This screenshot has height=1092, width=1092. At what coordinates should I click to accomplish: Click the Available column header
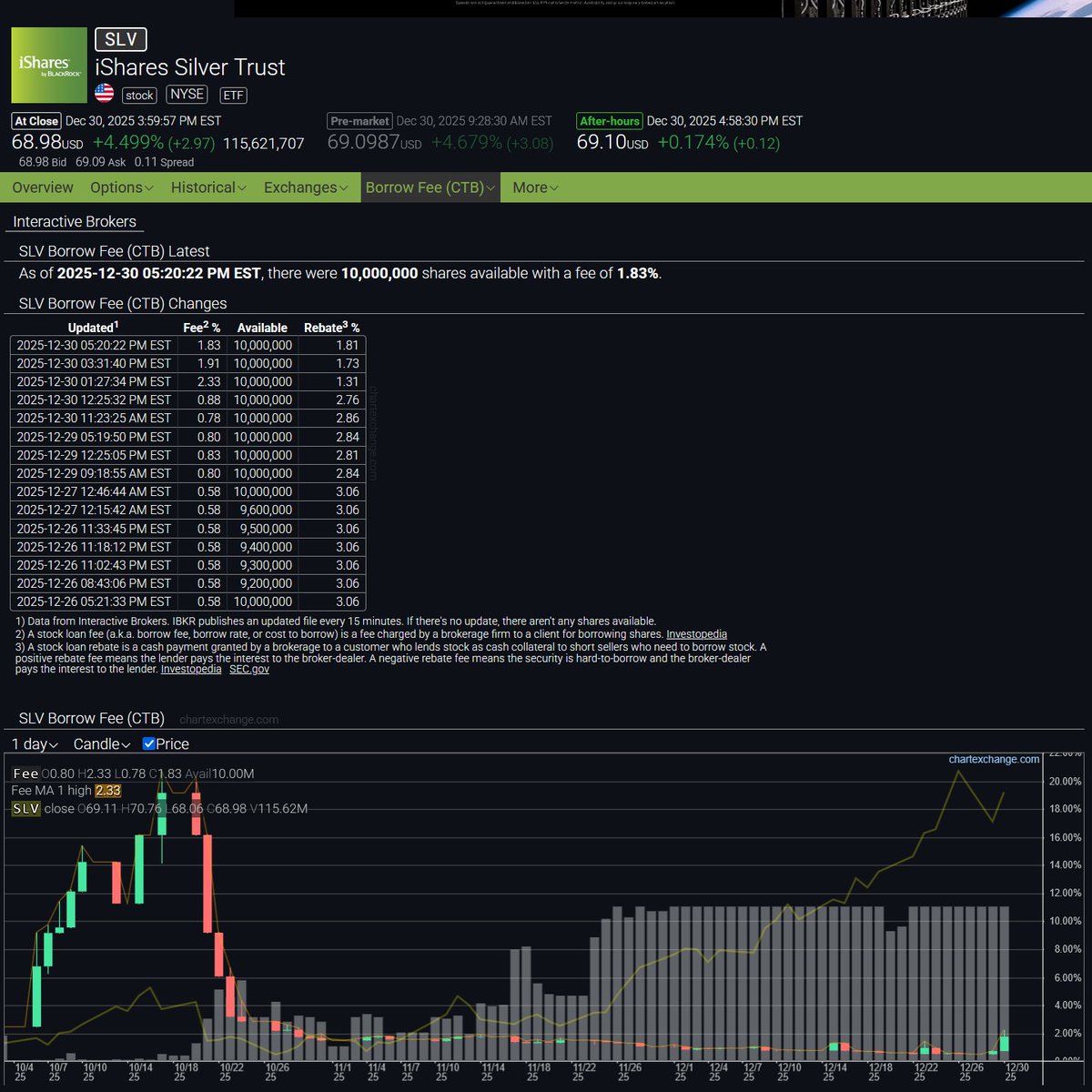click(262, 328)
